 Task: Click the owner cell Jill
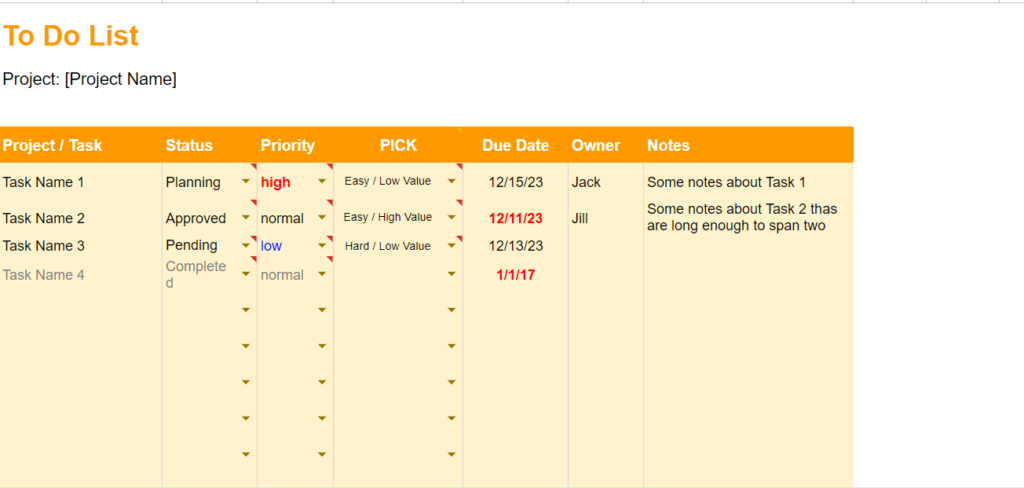(583, 218)
